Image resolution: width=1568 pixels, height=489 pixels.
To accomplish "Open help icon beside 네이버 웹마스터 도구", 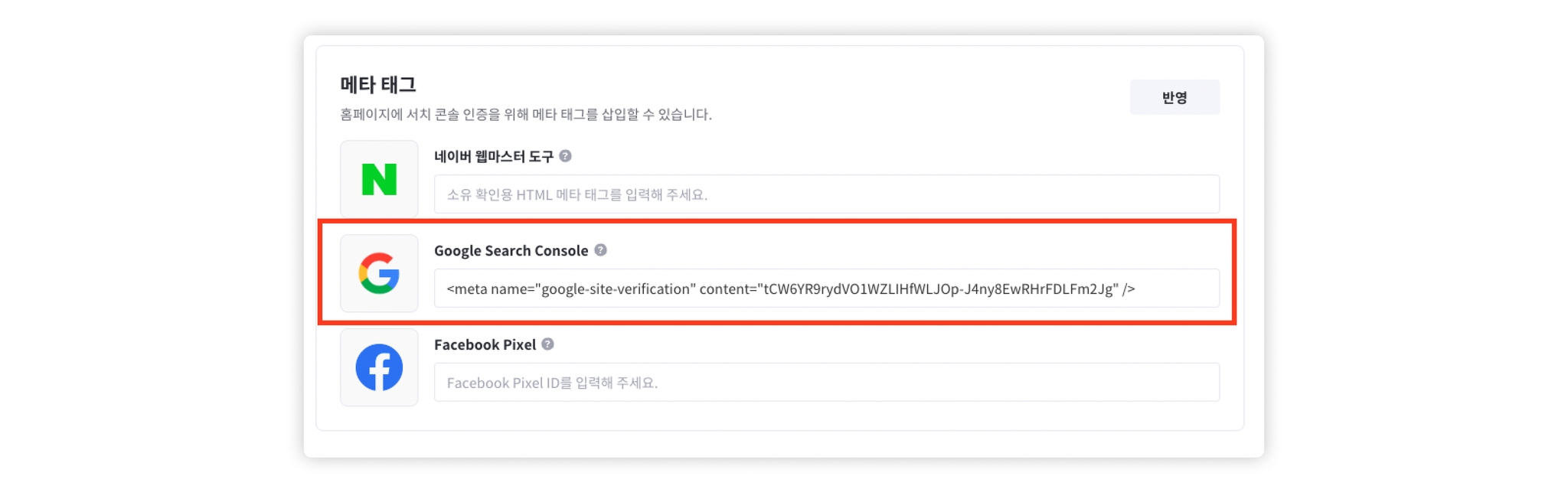I will 565,156.
